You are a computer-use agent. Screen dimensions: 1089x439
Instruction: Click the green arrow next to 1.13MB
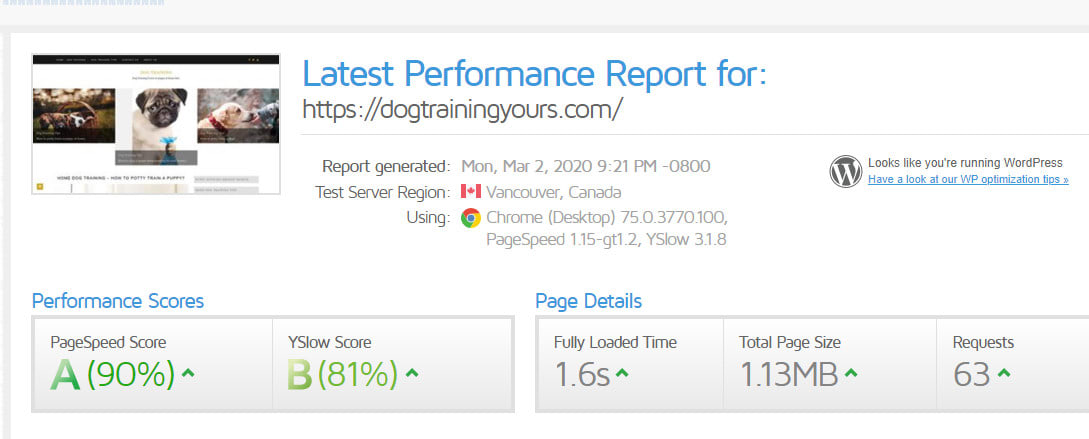point(850,375)
